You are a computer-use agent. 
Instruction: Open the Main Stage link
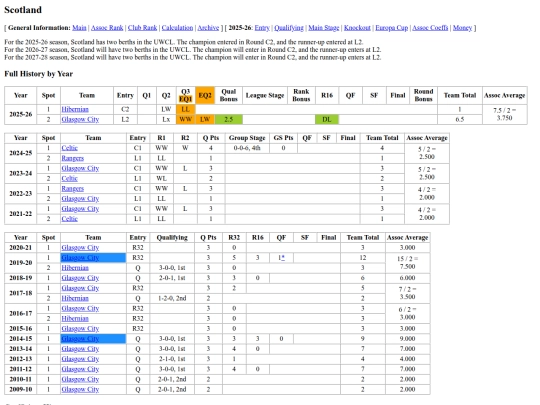pyautogui.click(x=324, y=28)
